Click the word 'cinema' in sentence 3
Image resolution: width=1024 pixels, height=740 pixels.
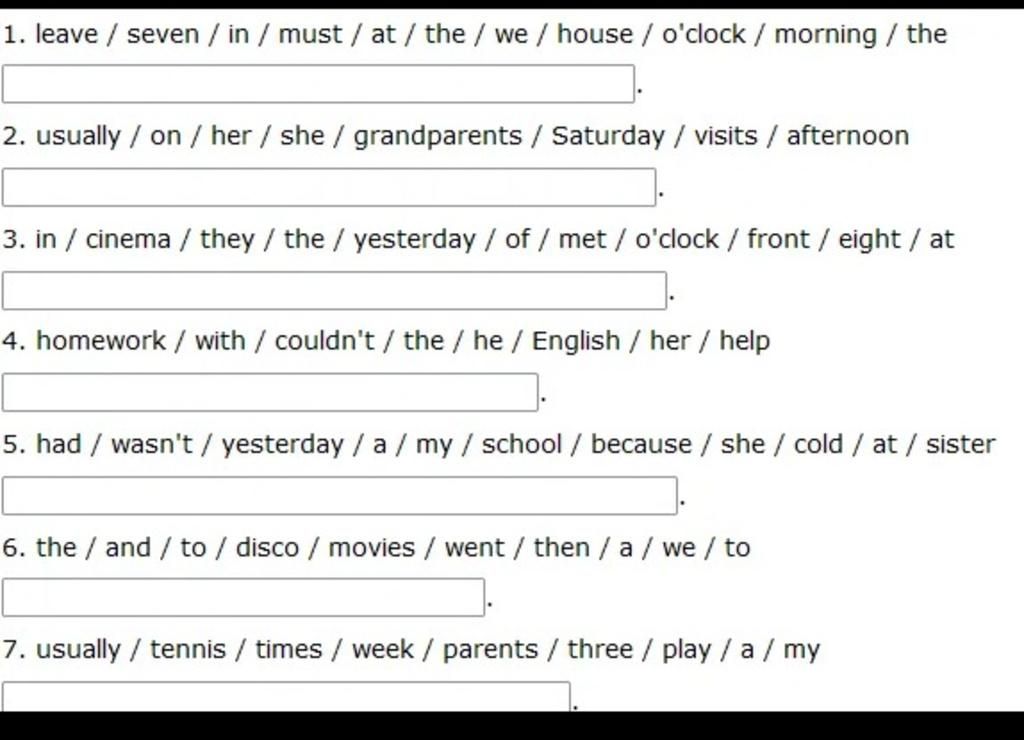pos(128,240)
